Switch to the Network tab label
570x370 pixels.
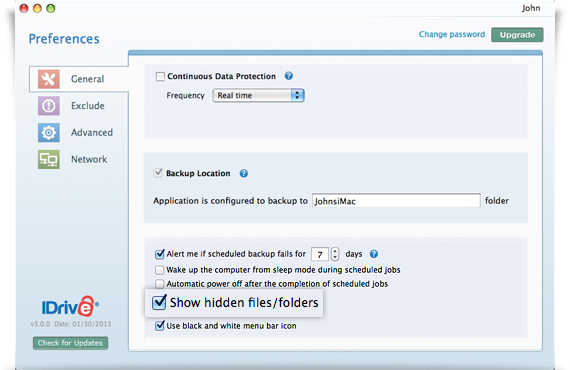[x=89, y=159]
